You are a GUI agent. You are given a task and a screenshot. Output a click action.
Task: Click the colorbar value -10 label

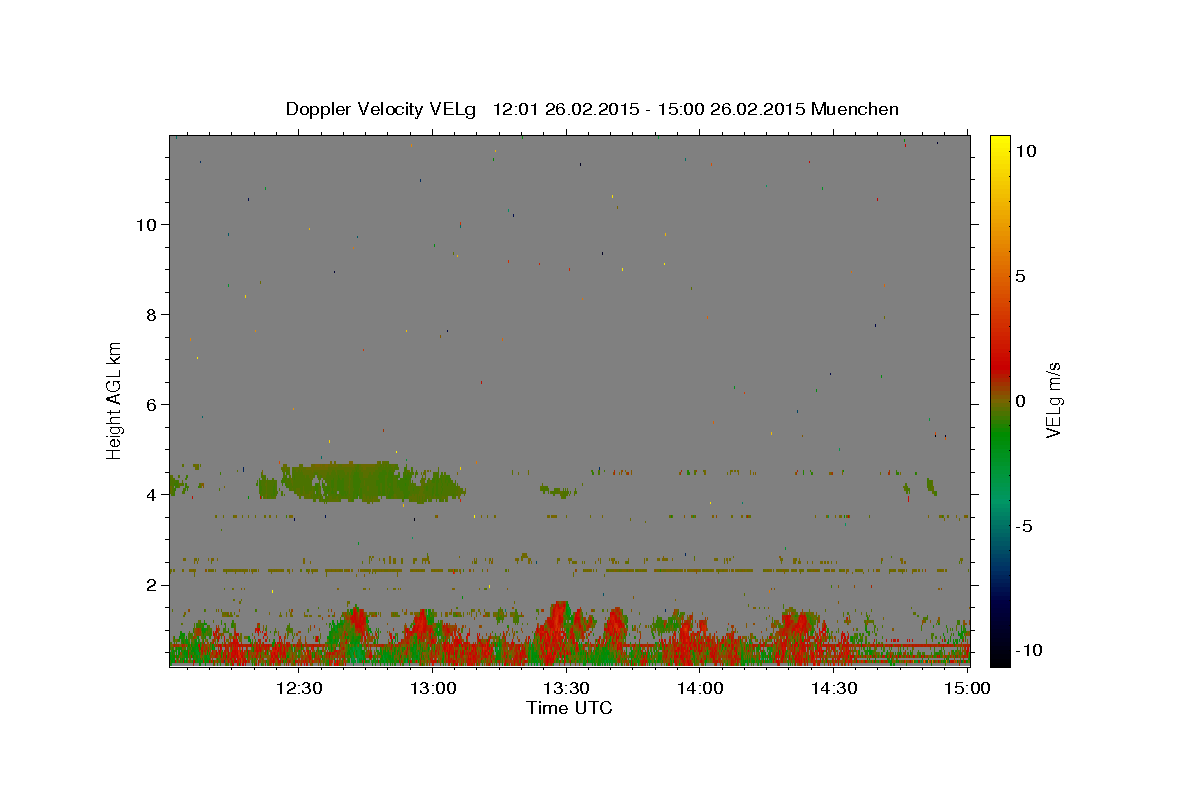click(1029, 651)
